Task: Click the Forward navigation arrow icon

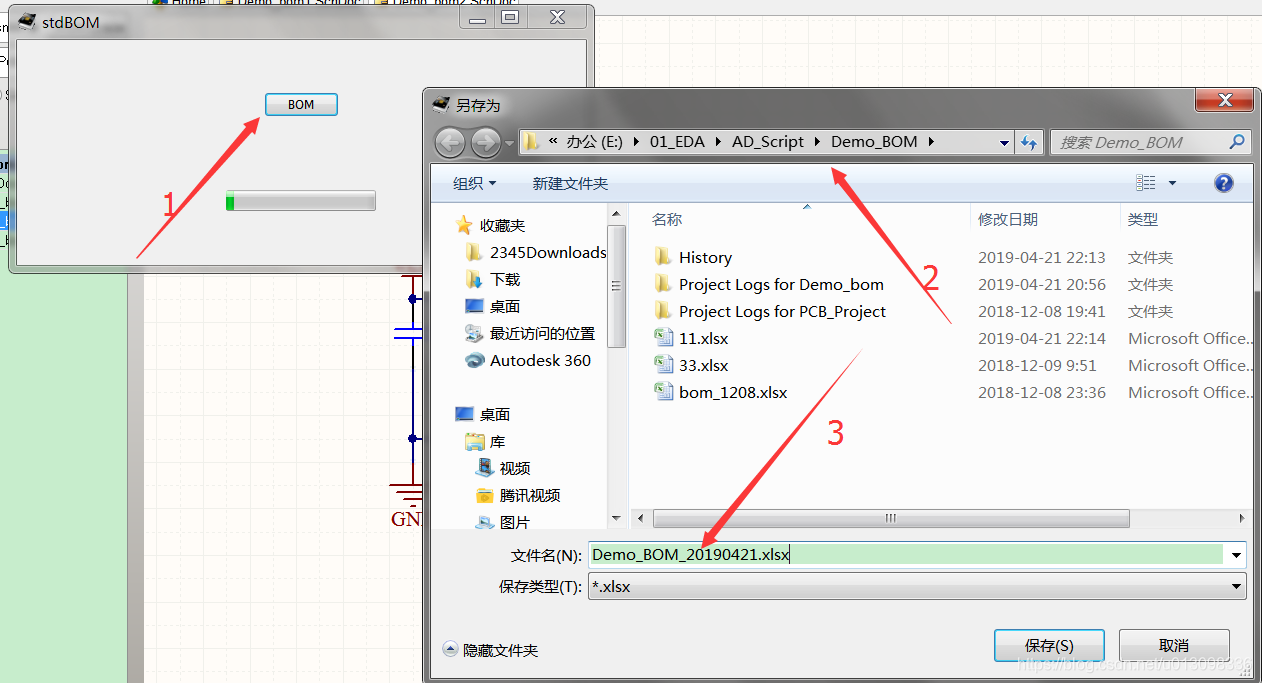Action: click(x=486, y=143)
